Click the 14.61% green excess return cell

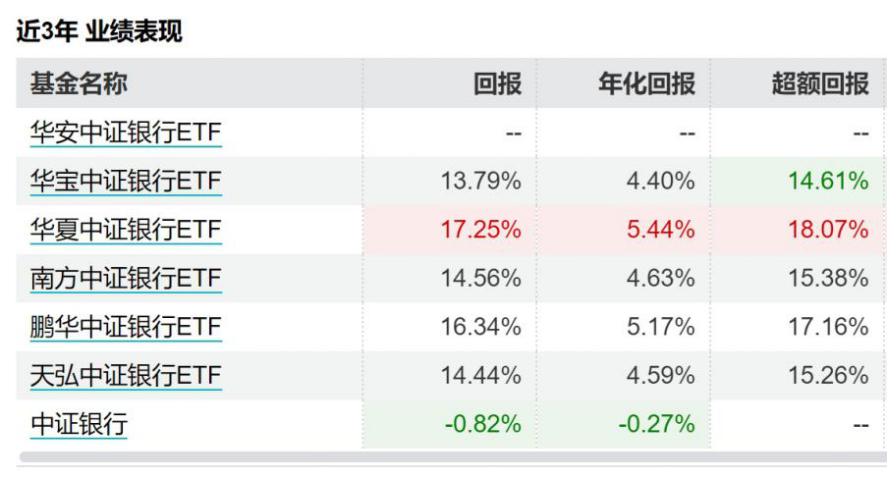tap(828, 181)
